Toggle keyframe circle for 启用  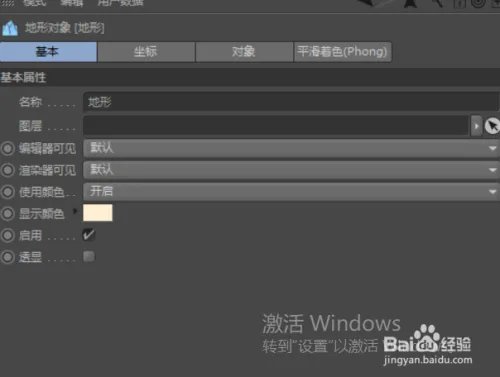8,235
